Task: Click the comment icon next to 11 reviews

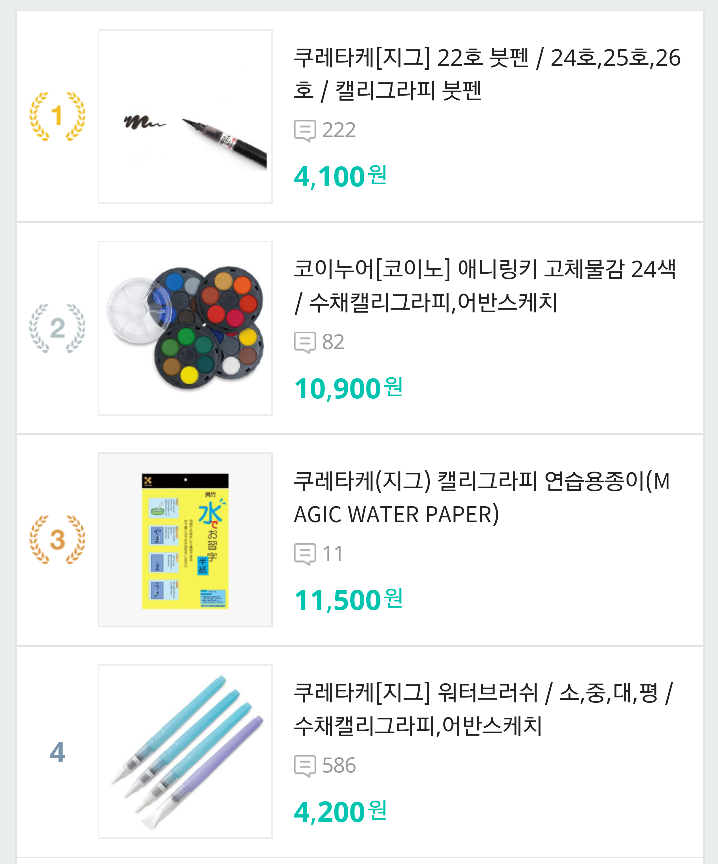Action: (305, 554)
